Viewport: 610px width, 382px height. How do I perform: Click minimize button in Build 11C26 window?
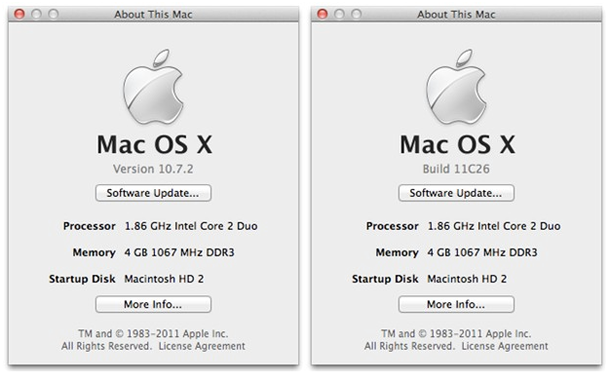(339, 14)
